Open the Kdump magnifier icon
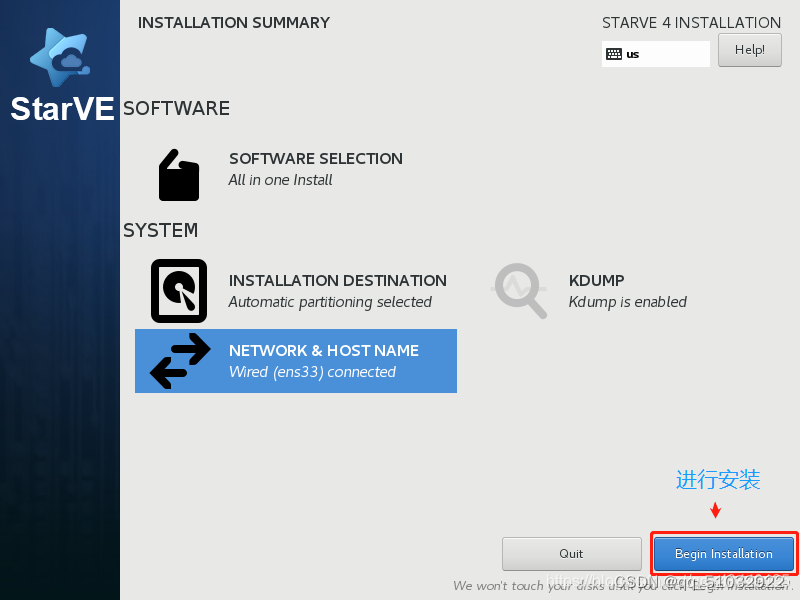This screenshot has width=800, height=600. [519, 291]
